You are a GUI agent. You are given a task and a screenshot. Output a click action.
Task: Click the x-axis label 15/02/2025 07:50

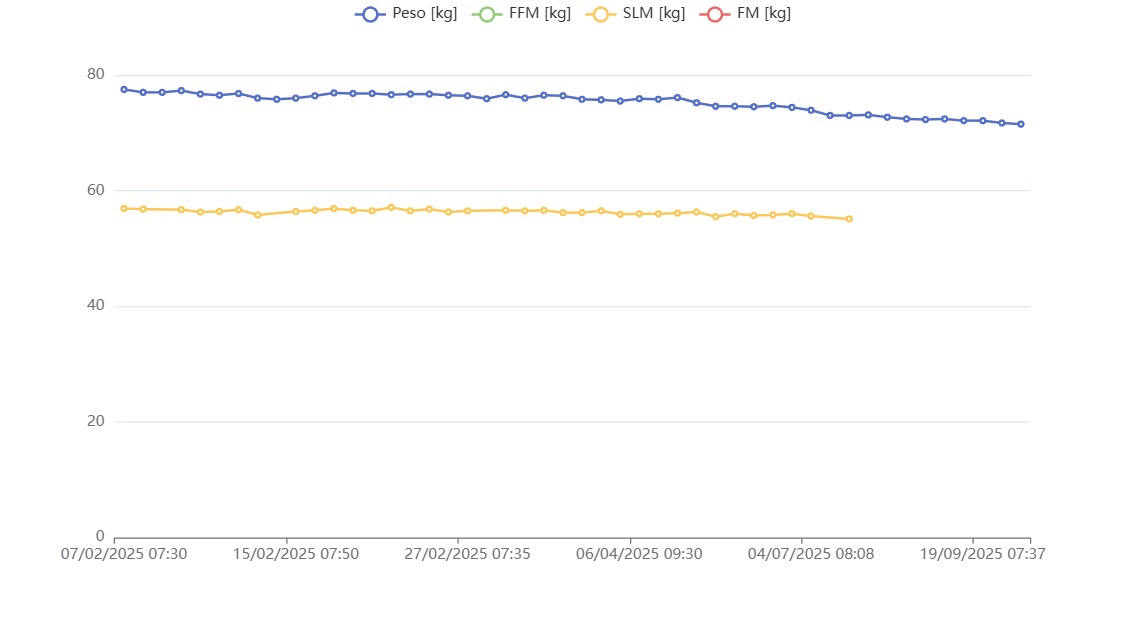click(x=296, y=553)
